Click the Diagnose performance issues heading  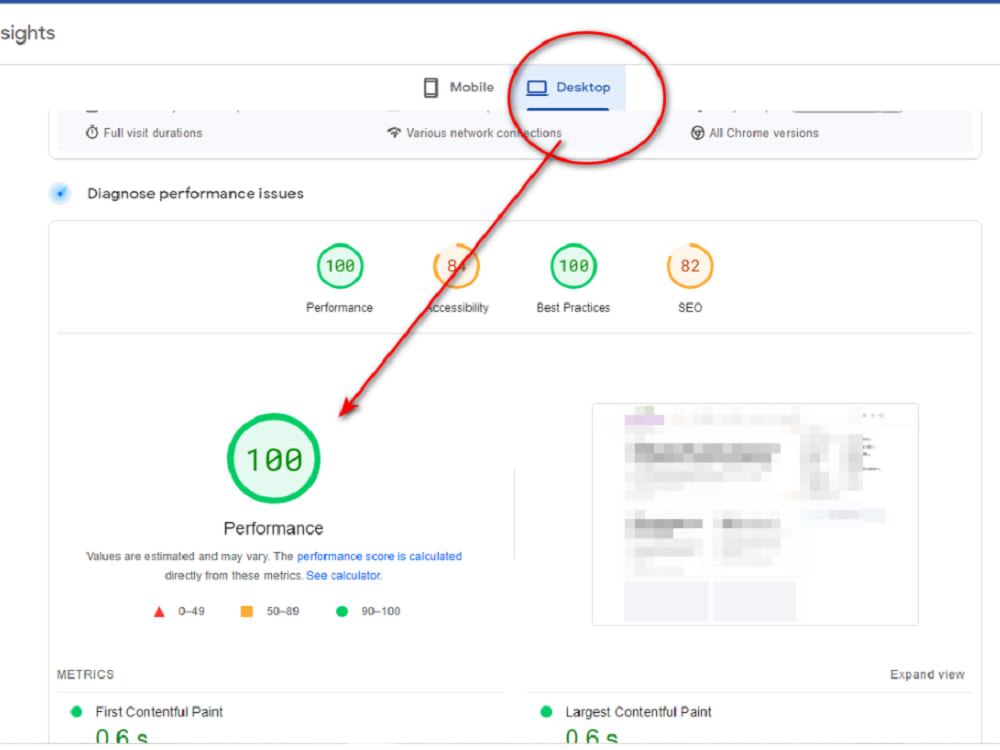pyautogui.click(x=195, y=193)
